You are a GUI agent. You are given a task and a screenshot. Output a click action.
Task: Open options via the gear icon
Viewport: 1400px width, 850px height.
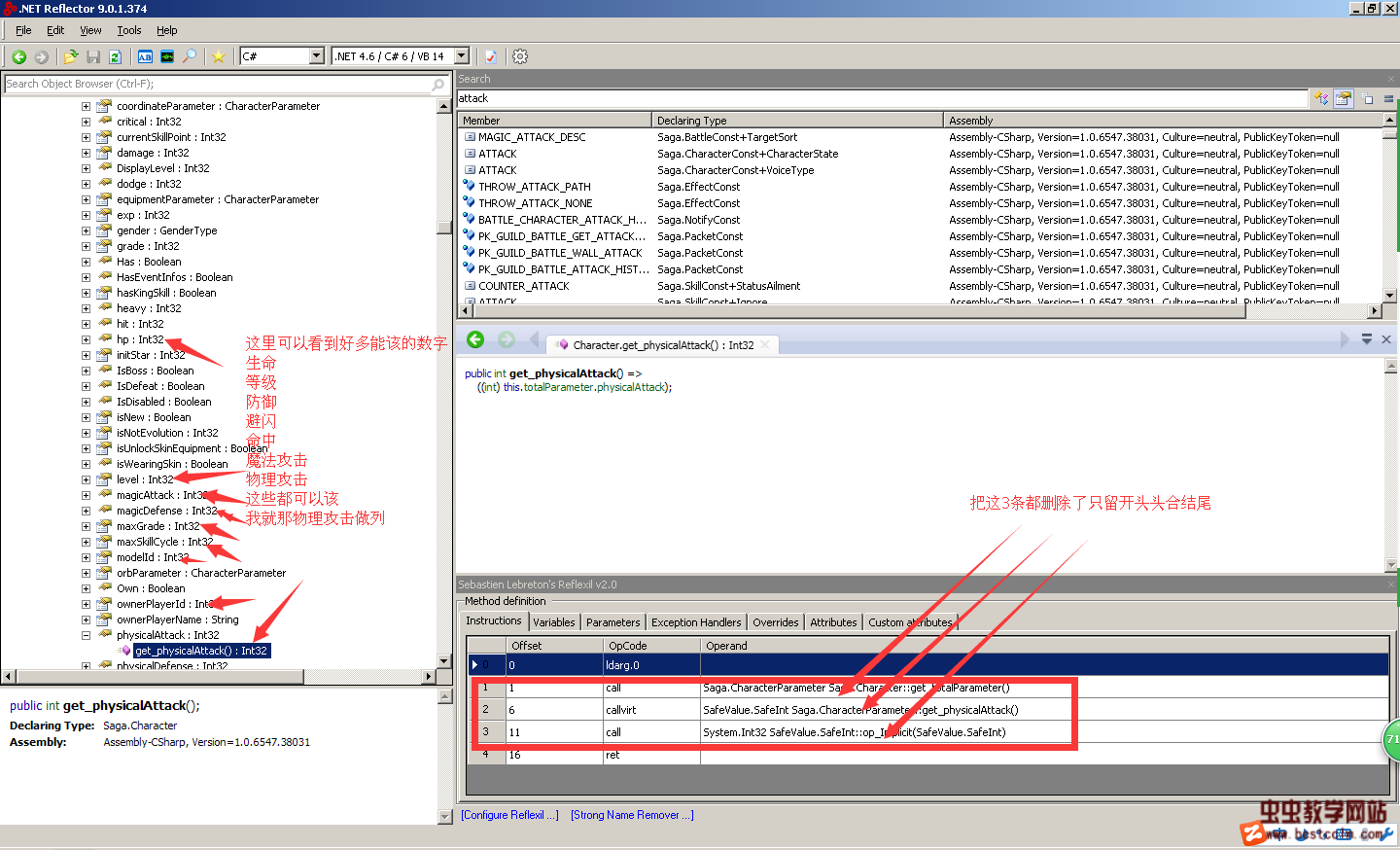520,56
